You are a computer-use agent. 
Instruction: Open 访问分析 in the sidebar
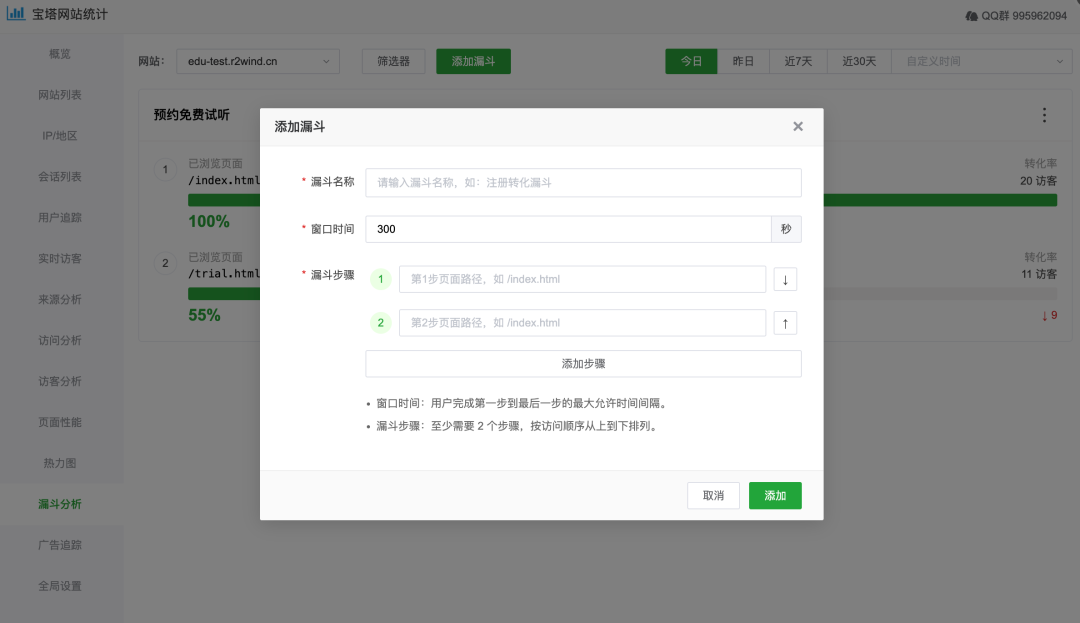(60, 340)
